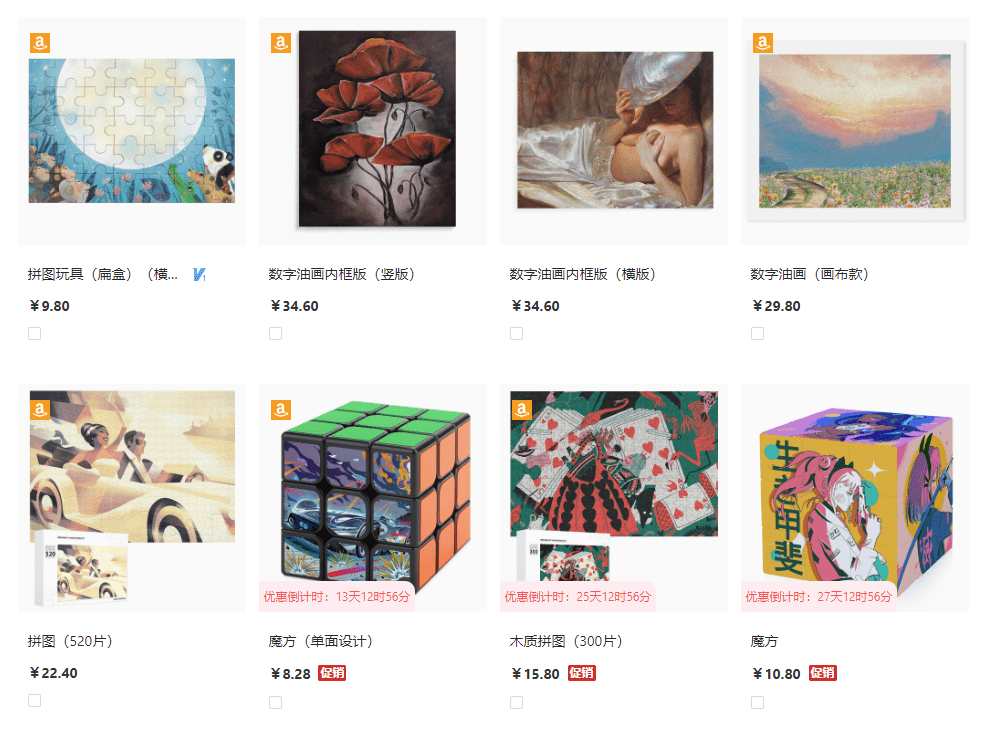This screenshot has width=986, height=732.
Task: Click the blue V1 icon beside 拼图玩具 title
Action: [x=199, y=274]
